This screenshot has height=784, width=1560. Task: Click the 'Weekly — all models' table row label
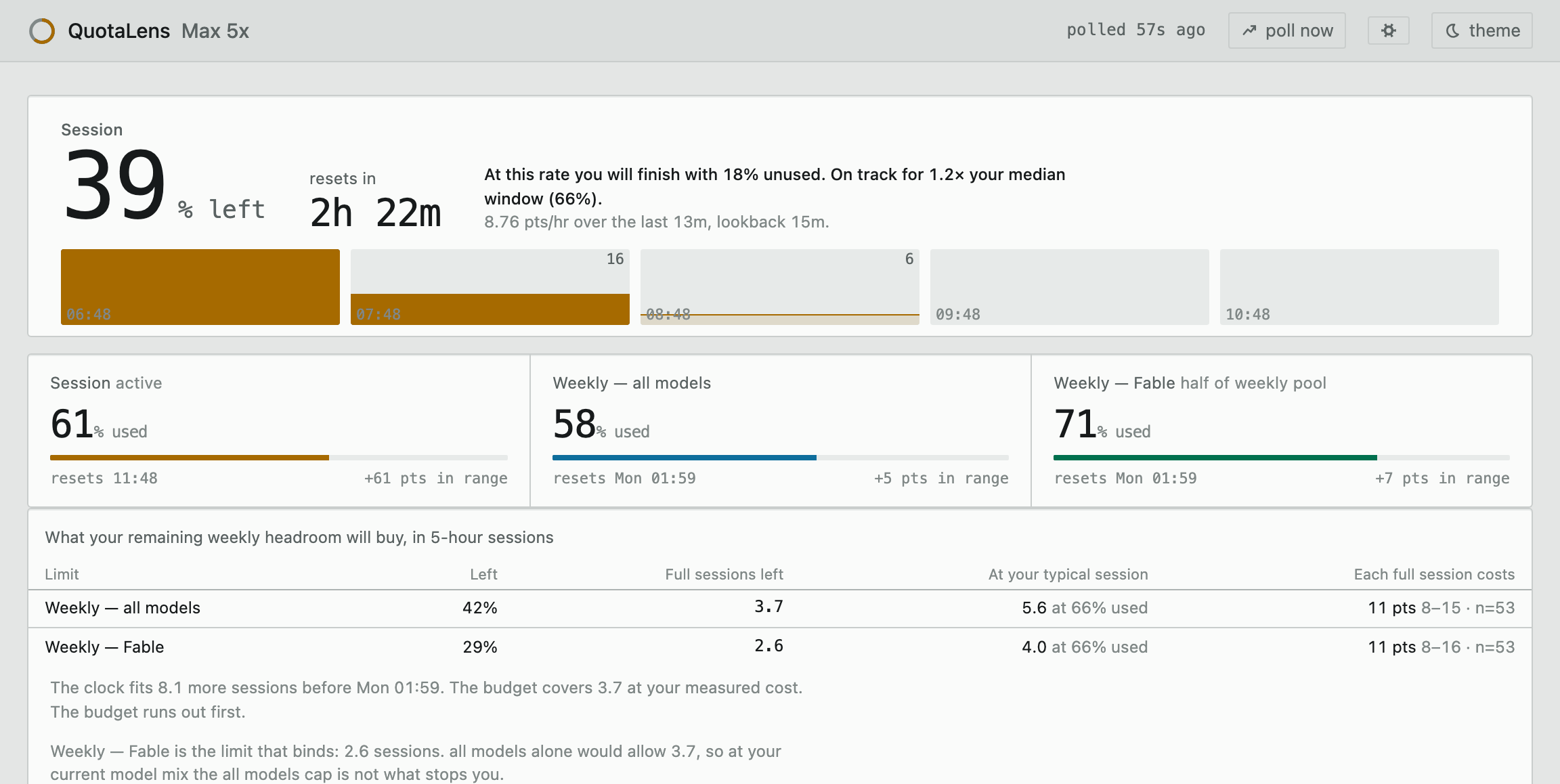pyautogui.click(x=123, y=608)
